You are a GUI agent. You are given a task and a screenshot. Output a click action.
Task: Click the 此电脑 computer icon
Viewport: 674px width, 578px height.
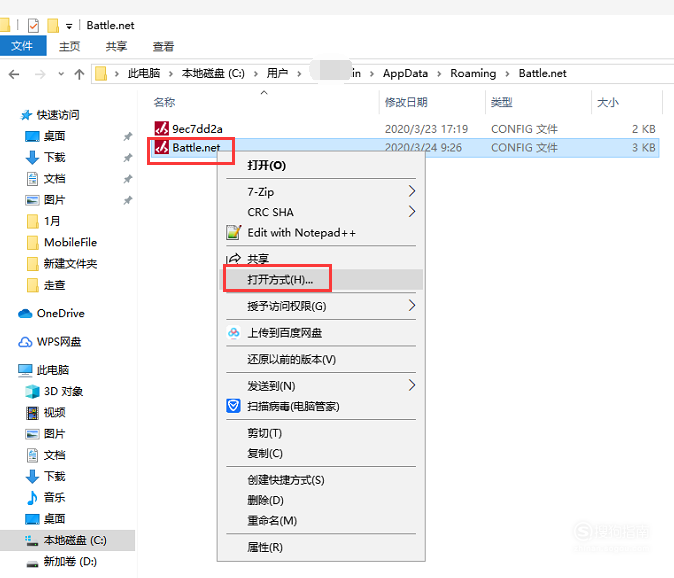point(25,370)
